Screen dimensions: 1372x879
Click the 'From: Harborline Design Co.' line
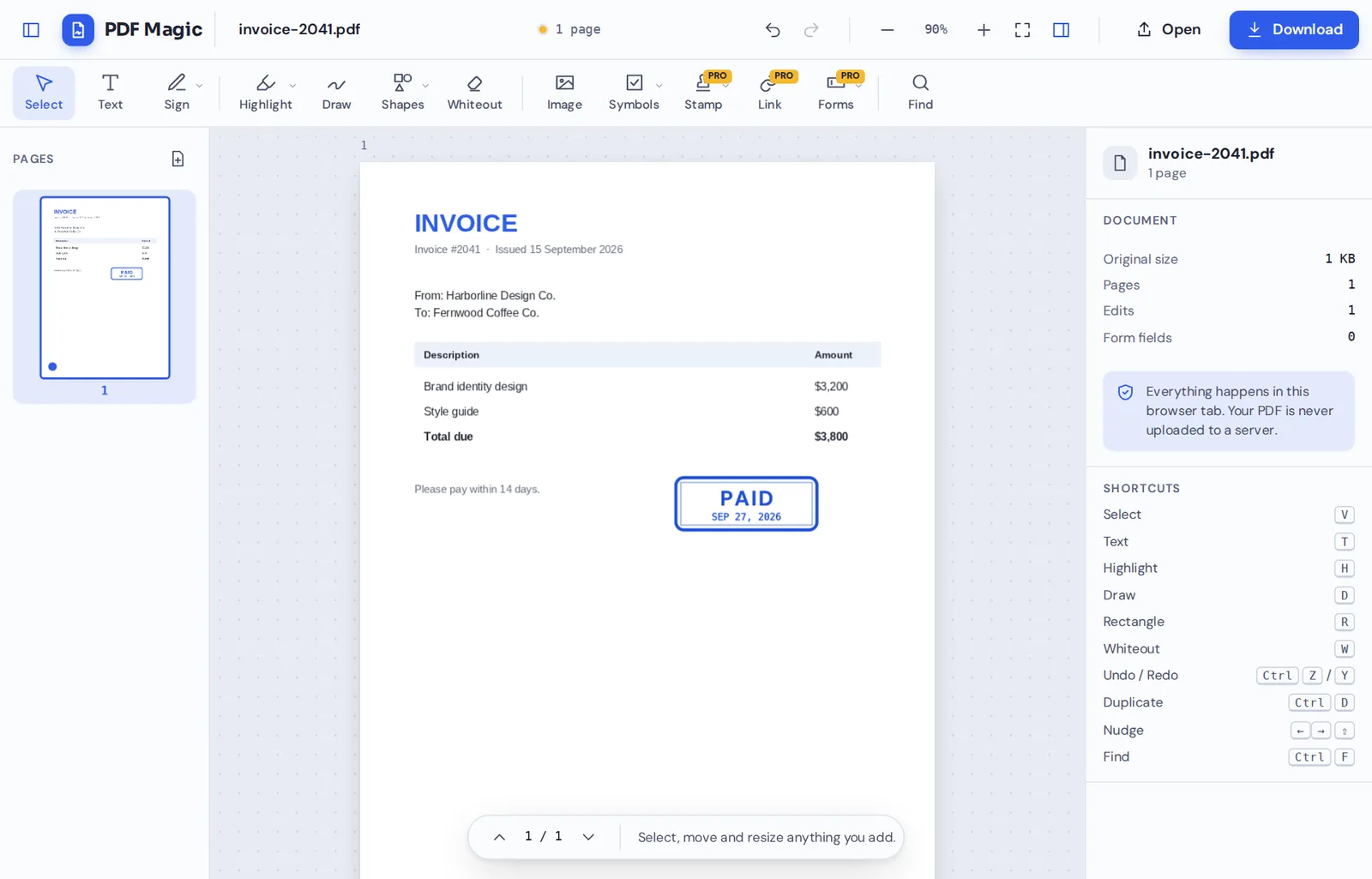tap(485, 295)
